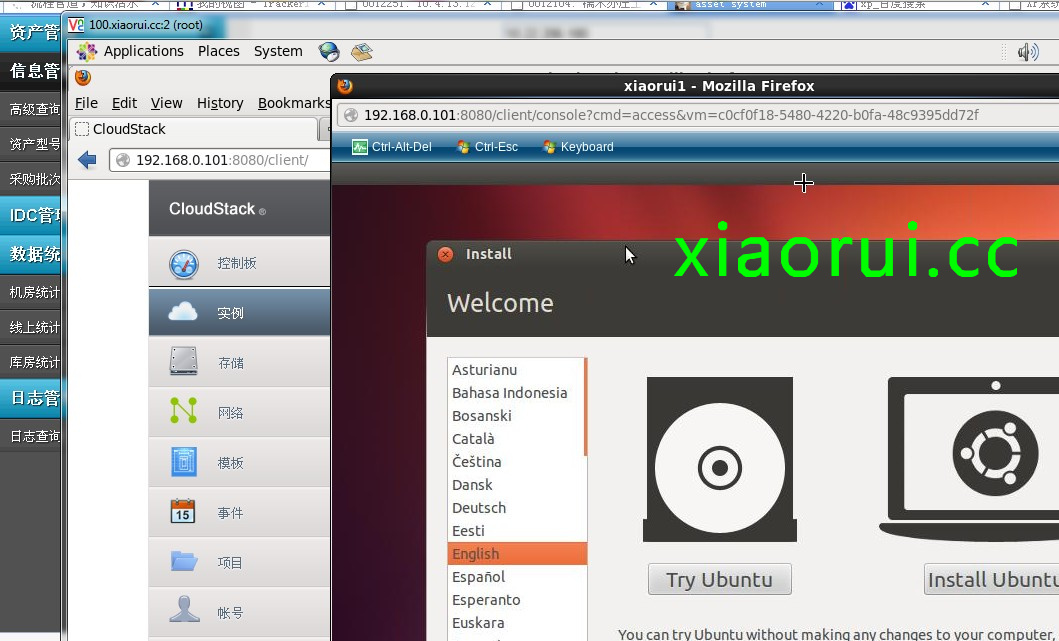Send Ctrl-Alt-Del to the VM console
This screenshot has height=641, width=1059.
coord(392,147)
